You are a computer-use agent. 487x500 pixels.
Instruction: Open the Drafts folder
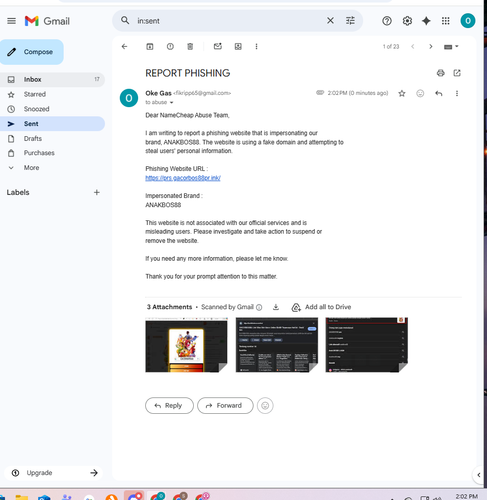pyautogui.click(x=52, y=138)
